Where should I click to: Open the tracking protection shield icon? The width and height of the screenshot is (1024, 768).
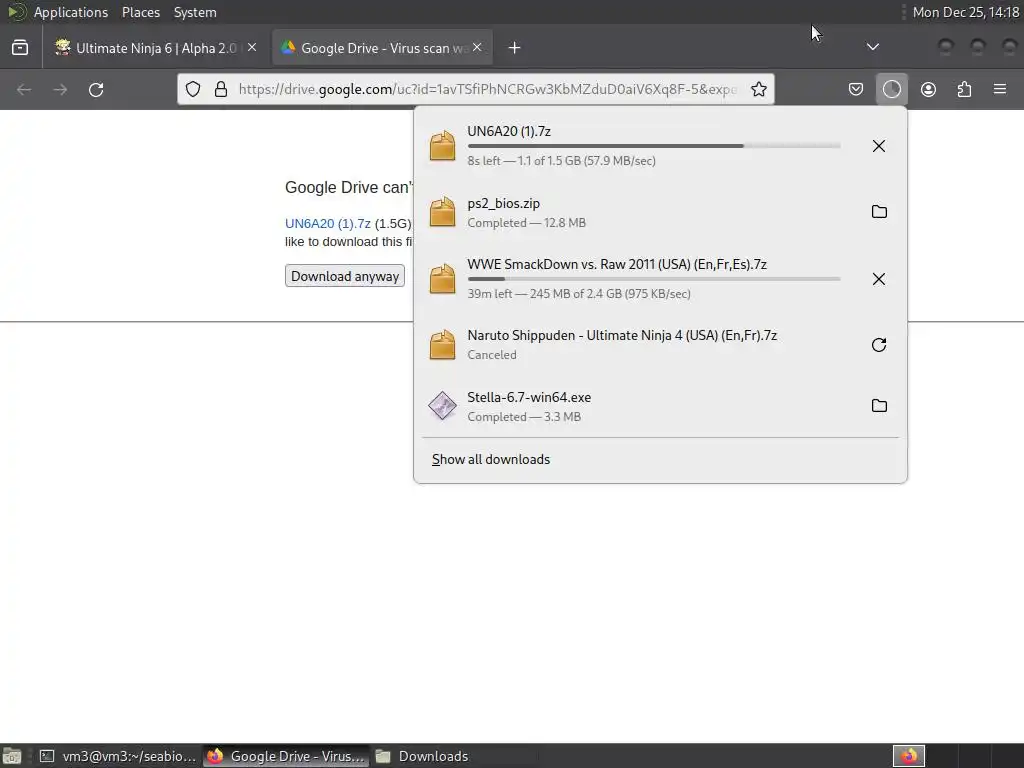coord(193,89)
